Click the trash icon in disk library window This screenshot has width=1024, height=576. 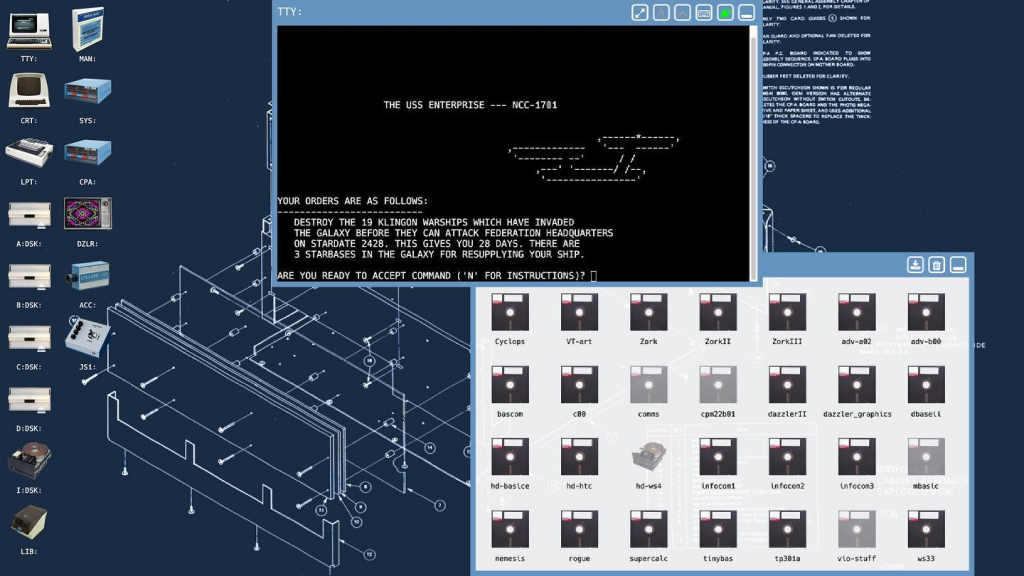pyautogui.click(x=936, y=264)
